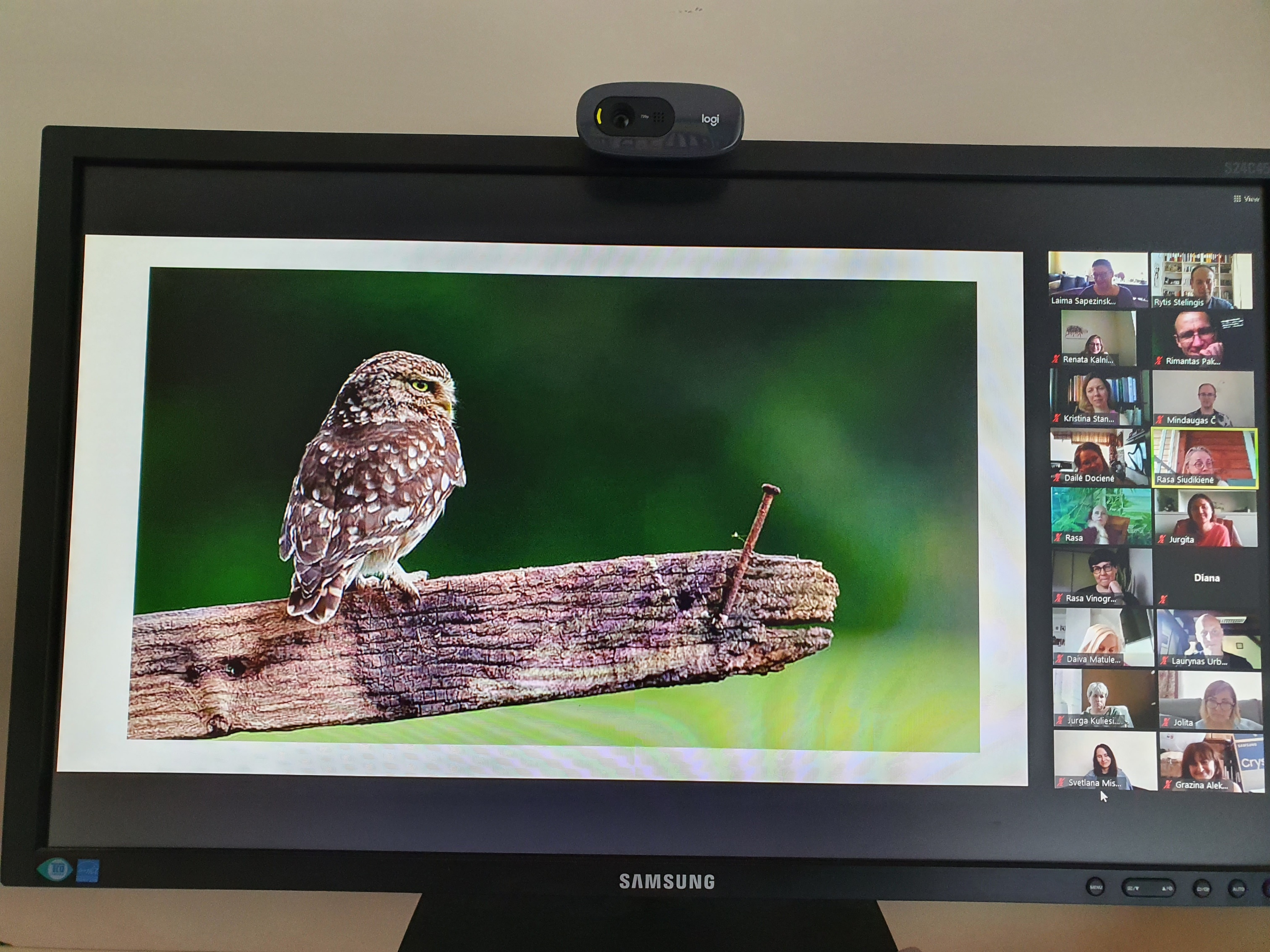Screen dimensions: 1270x952
Task: Click the name label 'Dailė Docienė'
Action: pyautogui.click(x=1089, y=478)
